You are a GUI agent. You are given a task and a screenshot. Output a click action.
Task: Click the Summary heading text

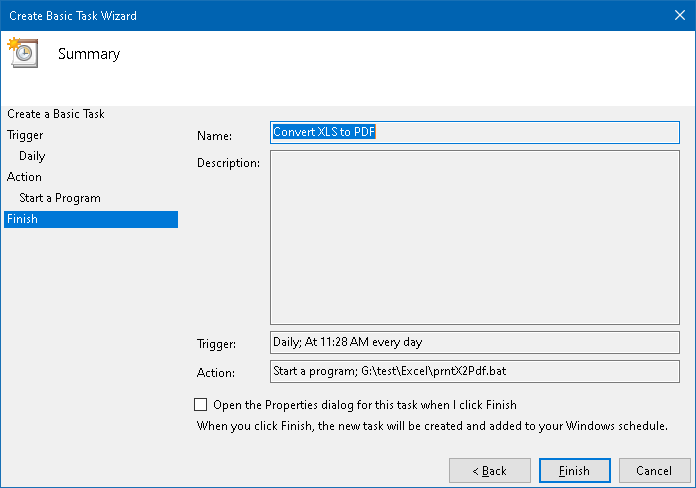(x=89, y=54)
